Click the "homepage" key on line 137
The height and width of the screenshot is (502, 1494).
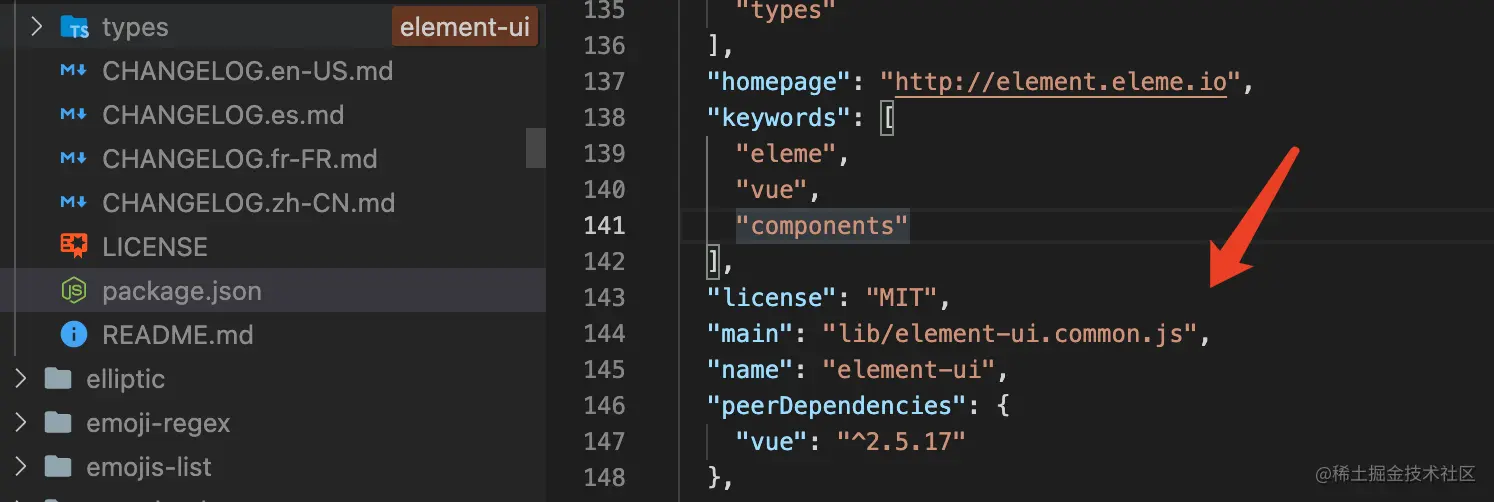779,81
